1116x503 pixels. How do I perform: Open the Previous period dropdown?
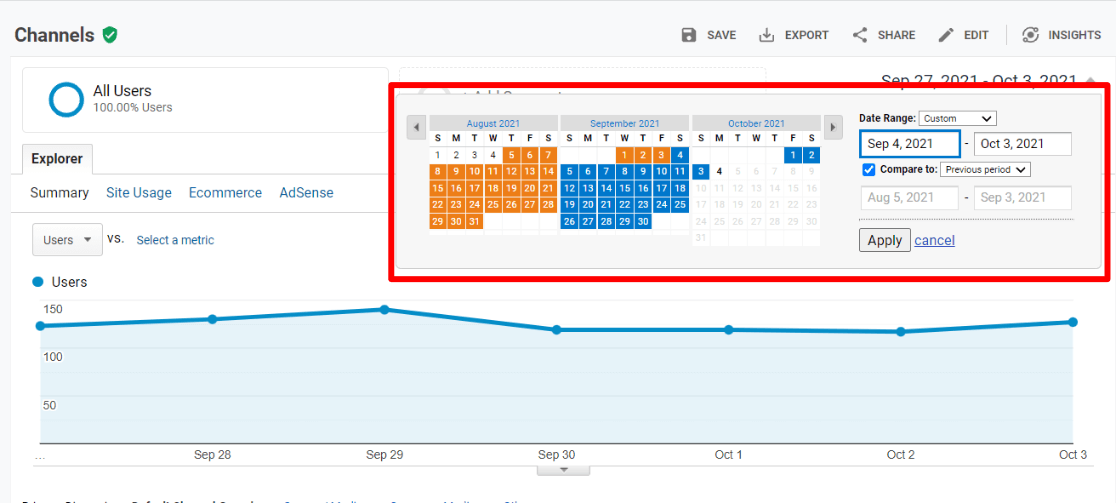985,169
